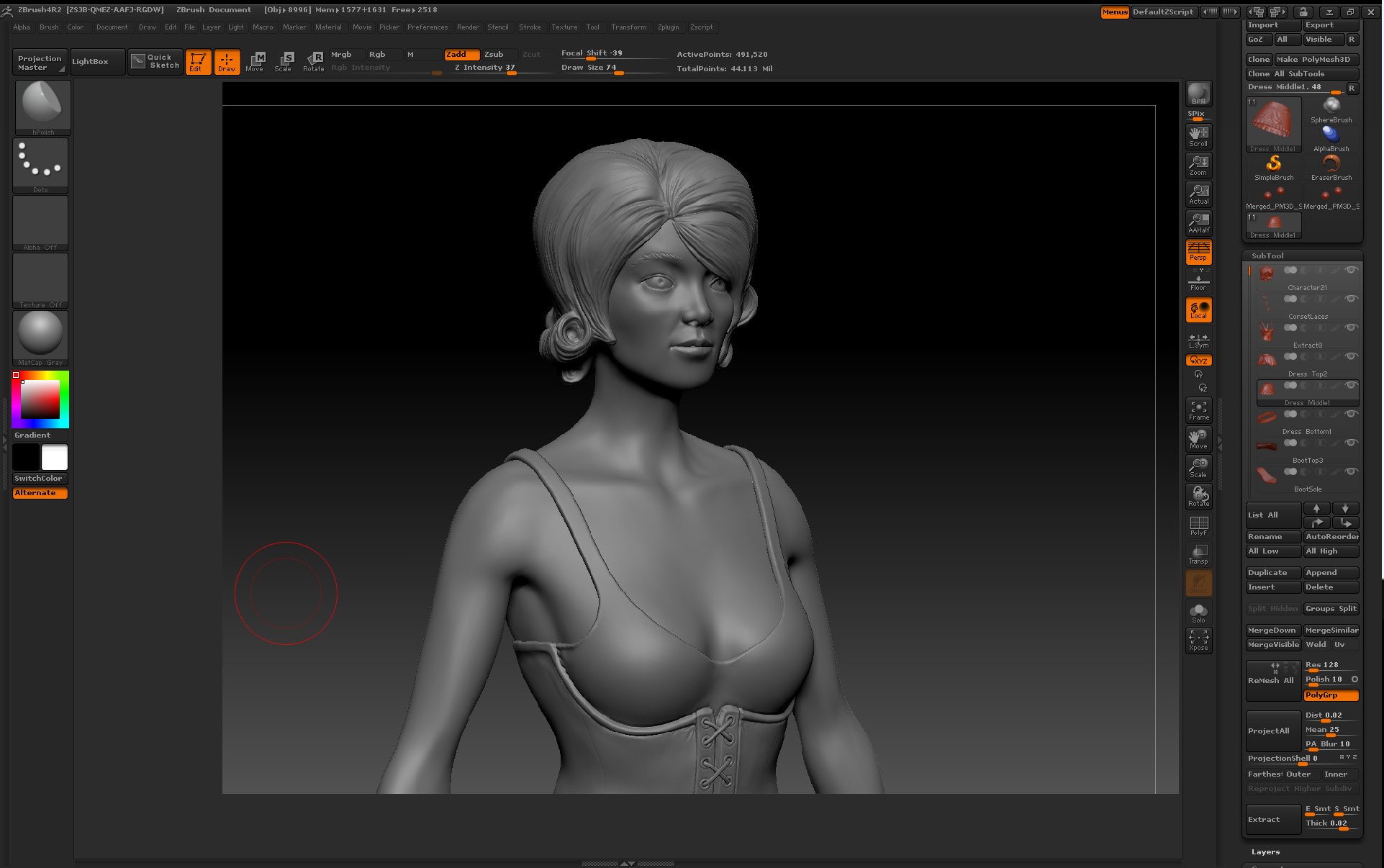Expand the Layers section
Image resolution: width=1384 pixels, height=868 pixels.
[1265, 852]
